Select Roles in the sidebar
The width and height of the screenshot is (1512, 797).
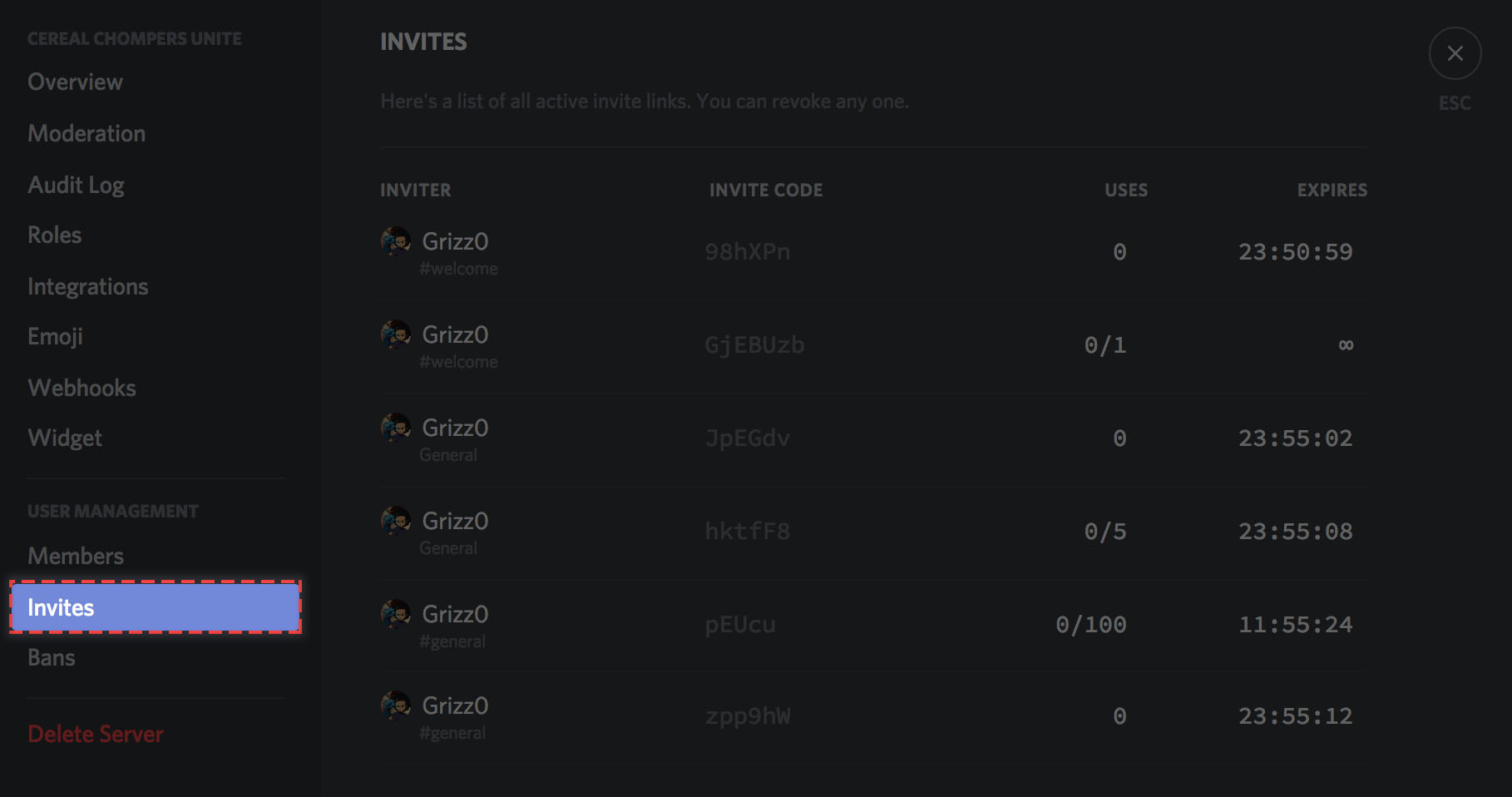[55, 235]
